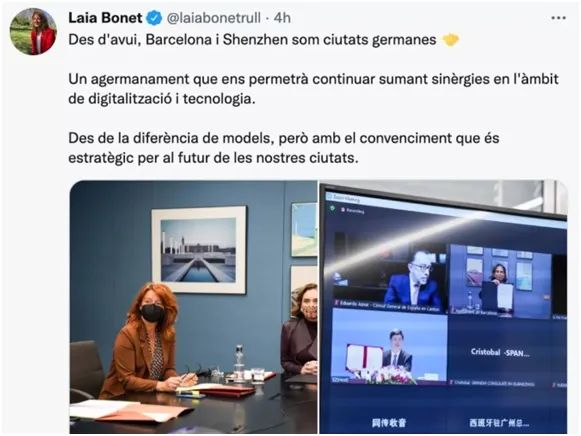Click the 同传收音 label on screen
This screenshot has height=436, width=581.
[x=389, y=422]
